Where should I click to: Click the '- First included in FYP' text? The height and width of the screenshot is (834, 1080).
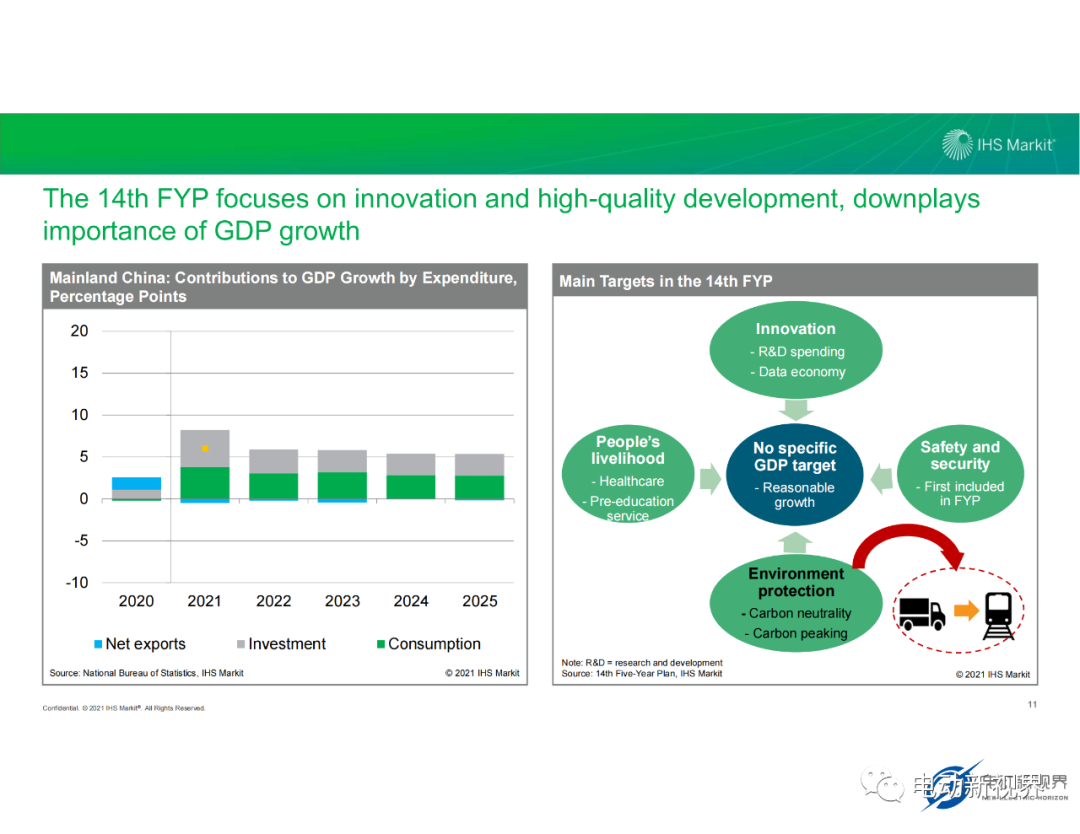pyautogui.click(x=959, y=493)
